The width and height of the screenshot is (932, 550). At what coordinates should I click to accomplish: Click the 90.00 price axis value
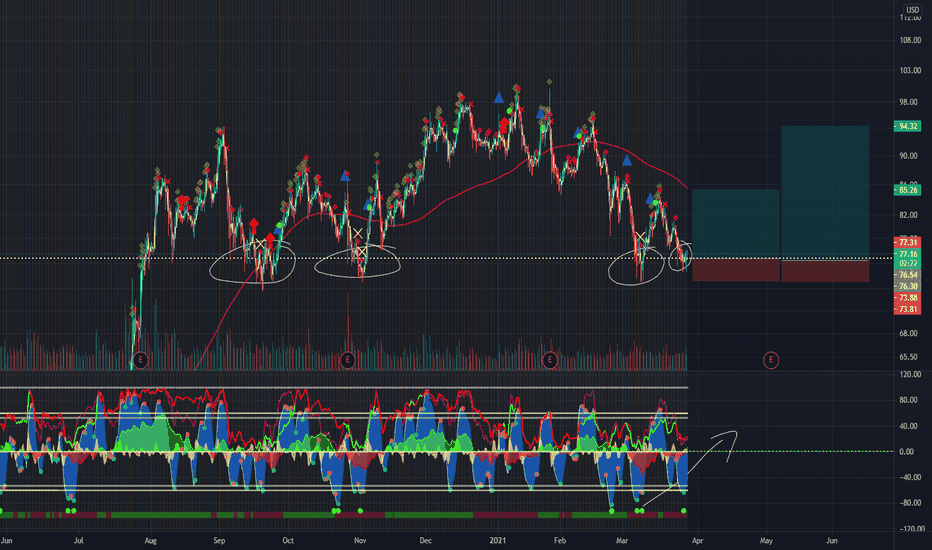(909, 156)
